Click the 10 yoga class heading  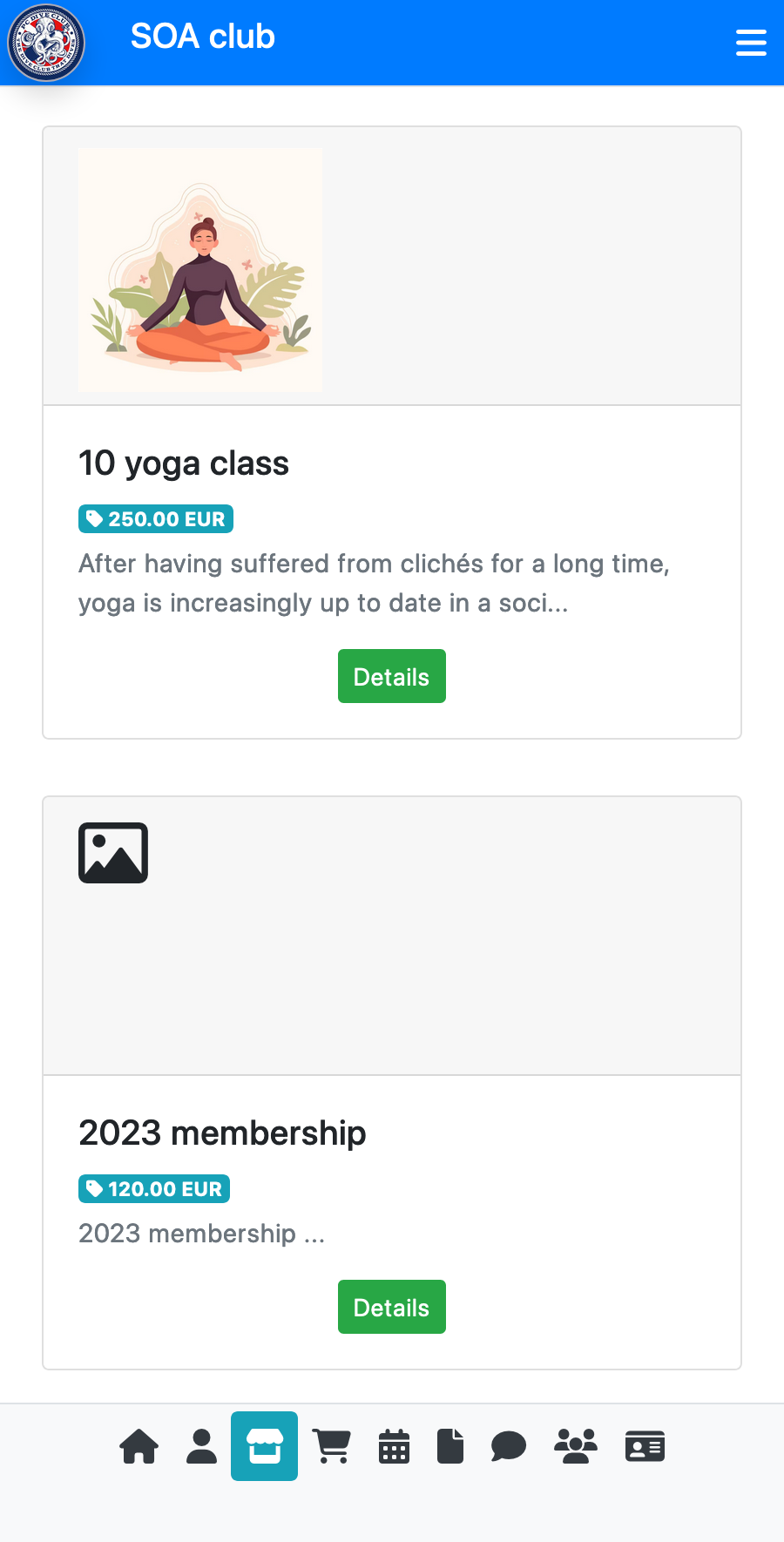(x=184, y=463)
